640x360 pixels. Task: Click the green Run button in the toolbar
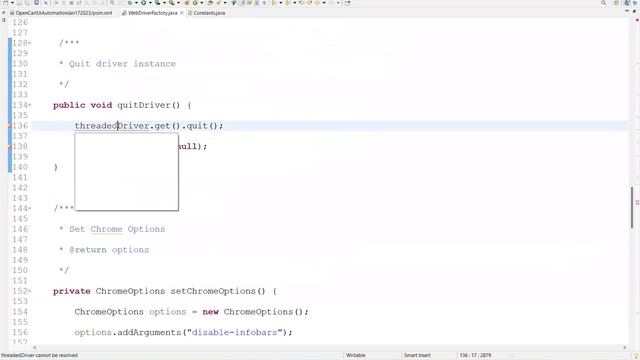click(143, 3)
